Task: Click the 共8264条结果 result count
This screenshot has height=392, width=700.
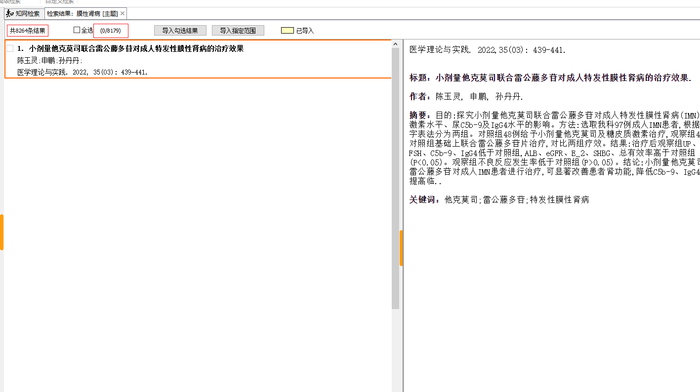Action: click(x=28, y=30)
